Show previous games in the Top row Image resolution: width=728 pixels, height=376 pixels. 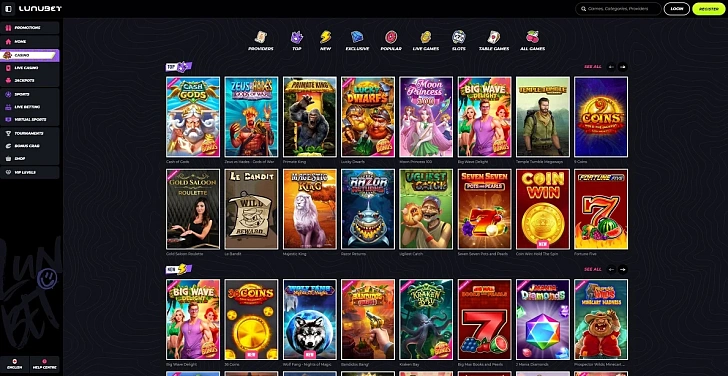point(611,67)
